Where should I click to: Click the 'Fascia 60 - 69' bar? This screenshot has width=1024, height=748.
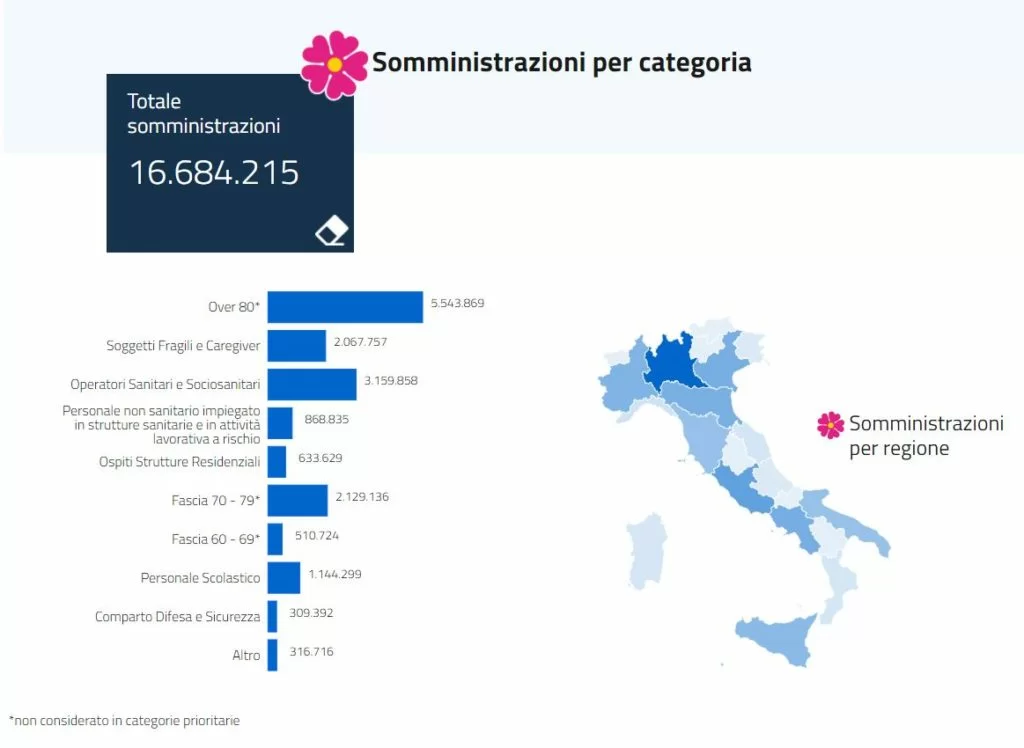click(x=275, y=539)
